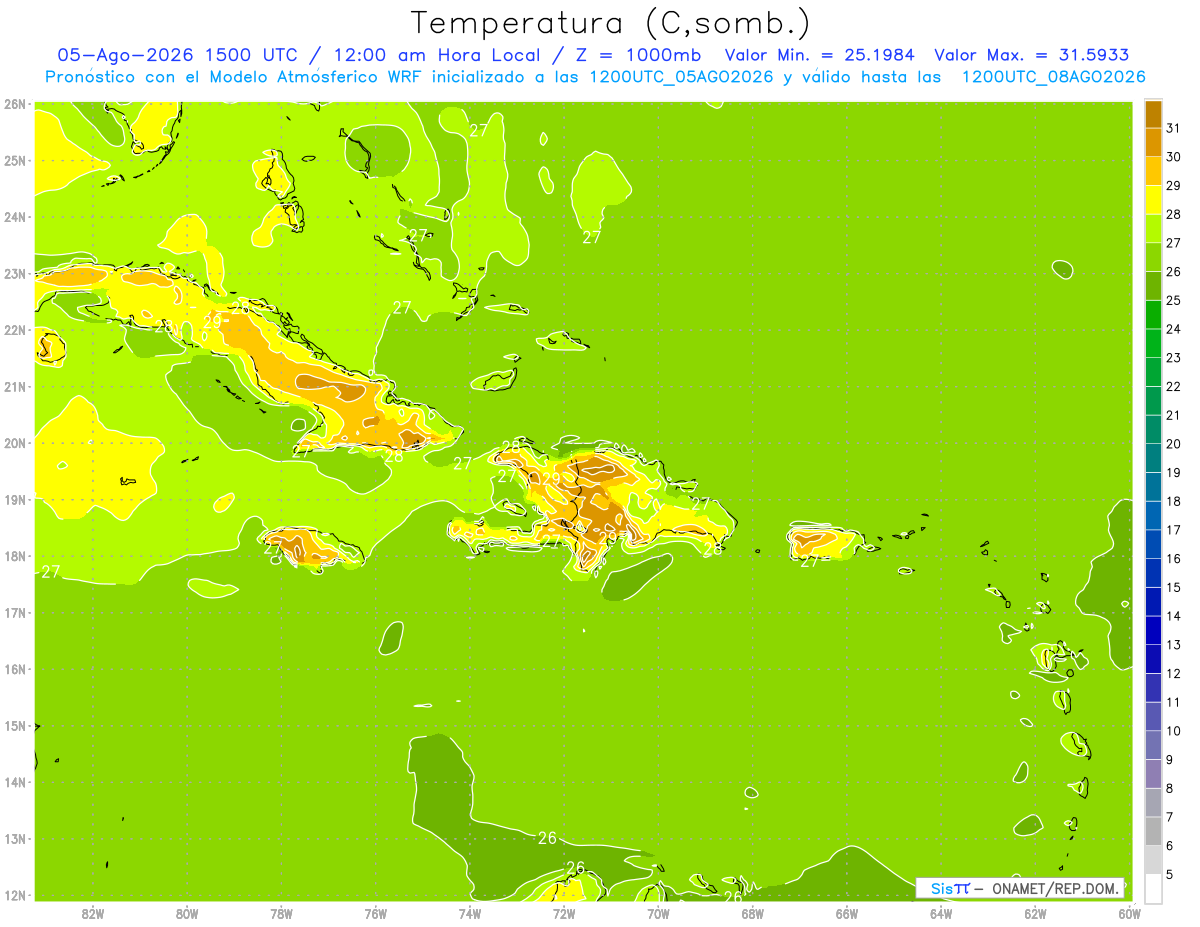Image resolution: width=1200 pixels, height=927 pixels.
Task: Click the longitude axis label 78W
Action: tap(281, 913)
